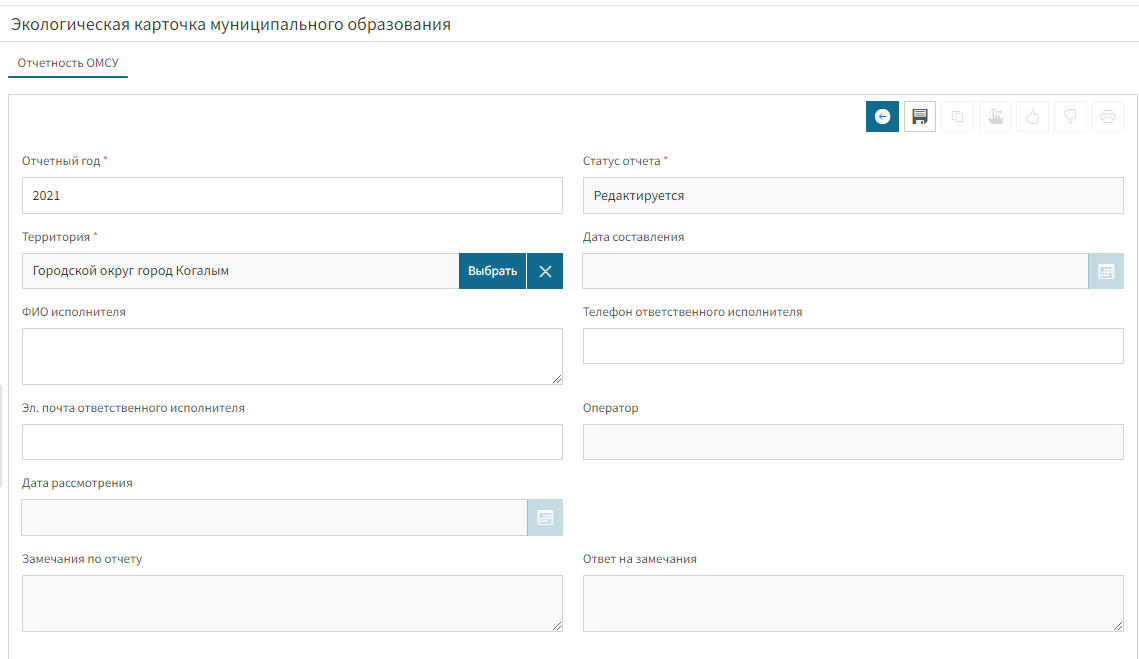This screenshot has width=1139, height=659.
Task: Click the Статус отчета field
Action: point(853,196)
